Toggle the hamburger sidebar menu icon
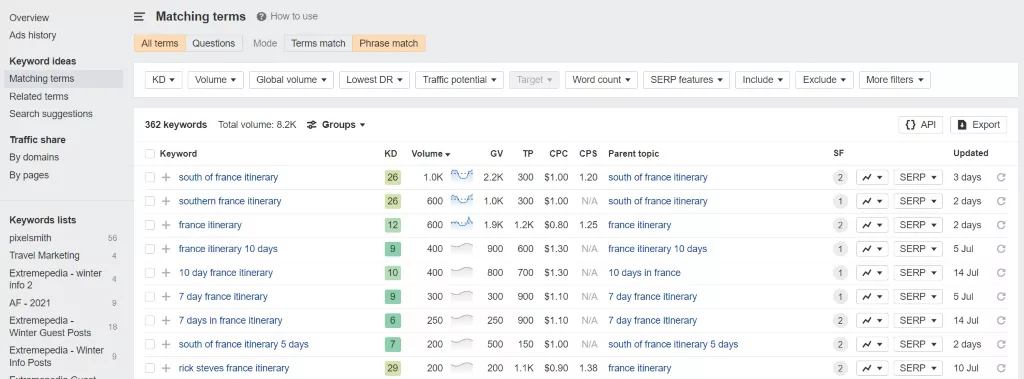Image resolution: width=1024 pixels, height=379 pixels. click(139, 16)
